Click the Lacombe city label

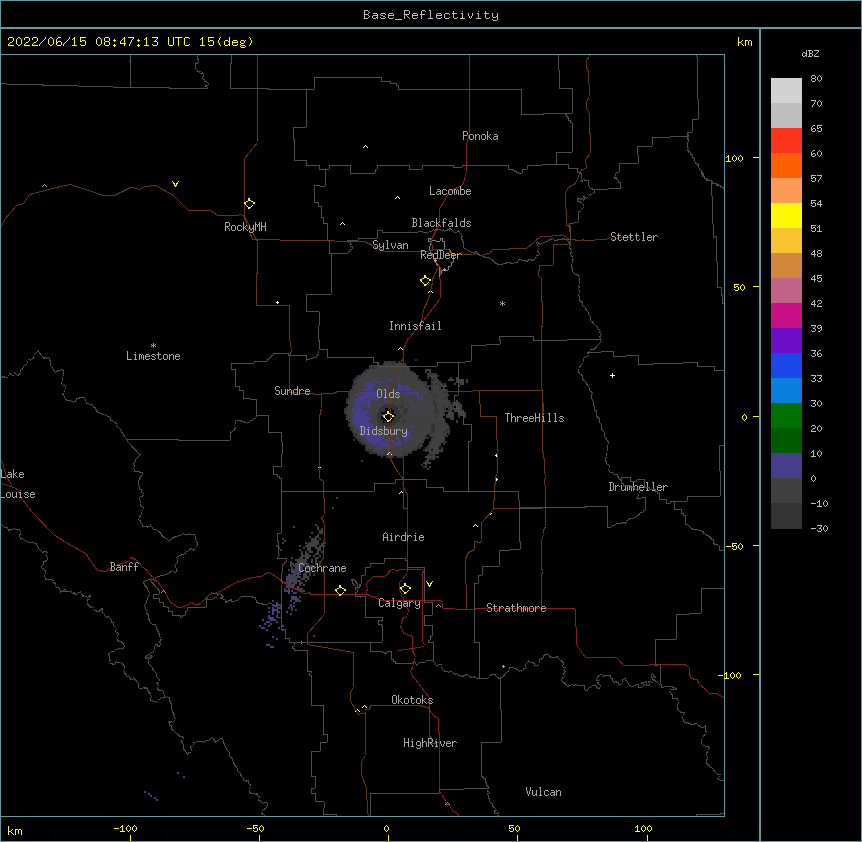click(450, 191)
